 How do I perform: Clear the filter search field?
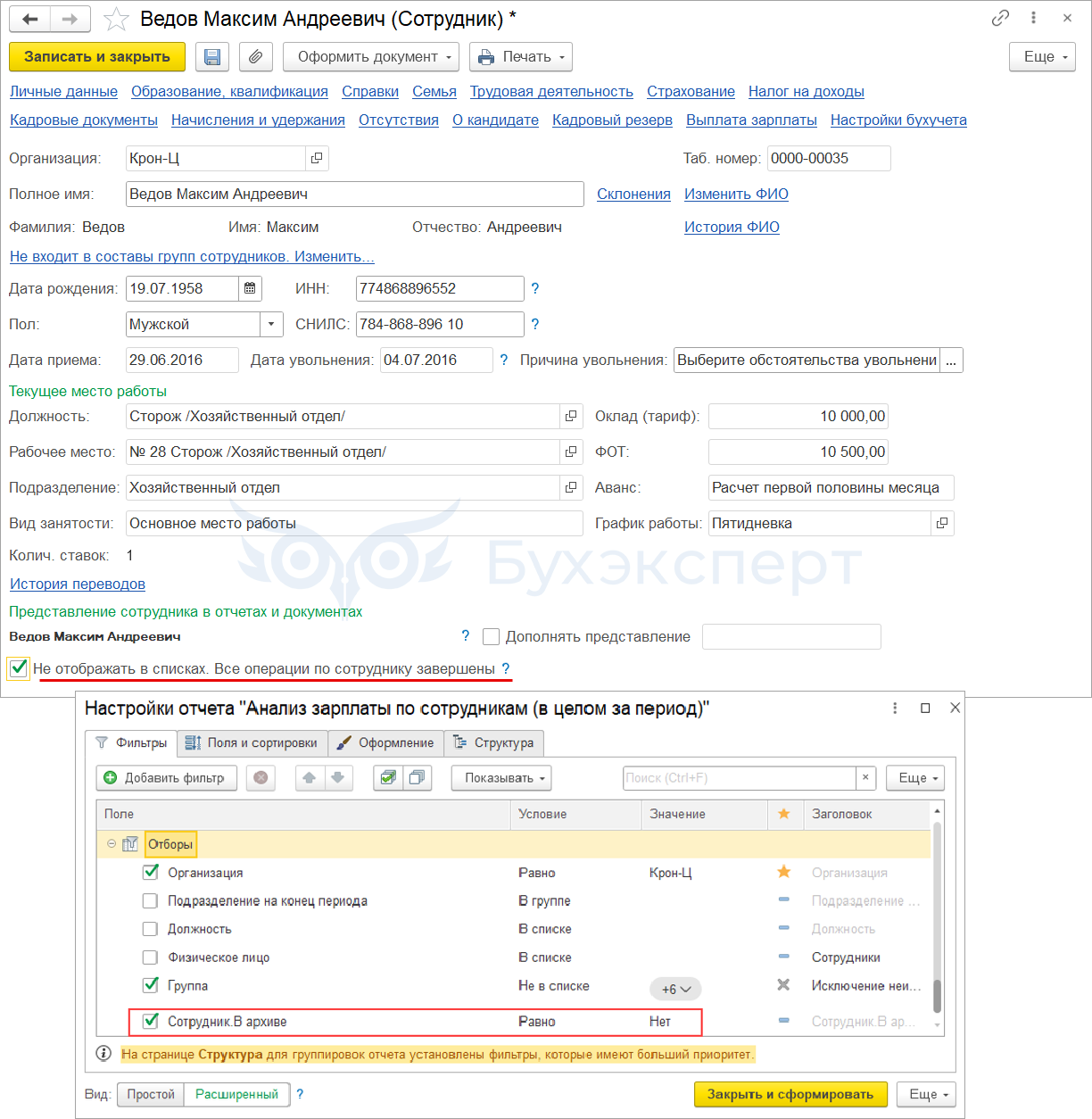[864, 778]
